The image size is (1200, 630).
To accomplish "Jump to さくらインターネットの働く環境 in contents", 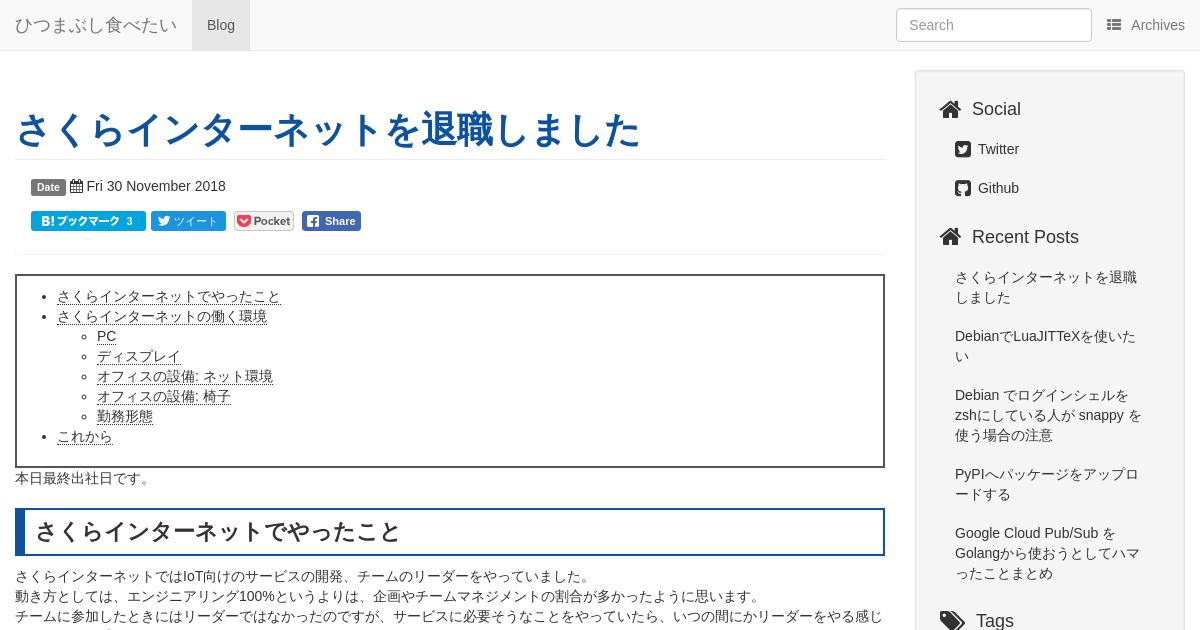I will click(x=162, y=316).
